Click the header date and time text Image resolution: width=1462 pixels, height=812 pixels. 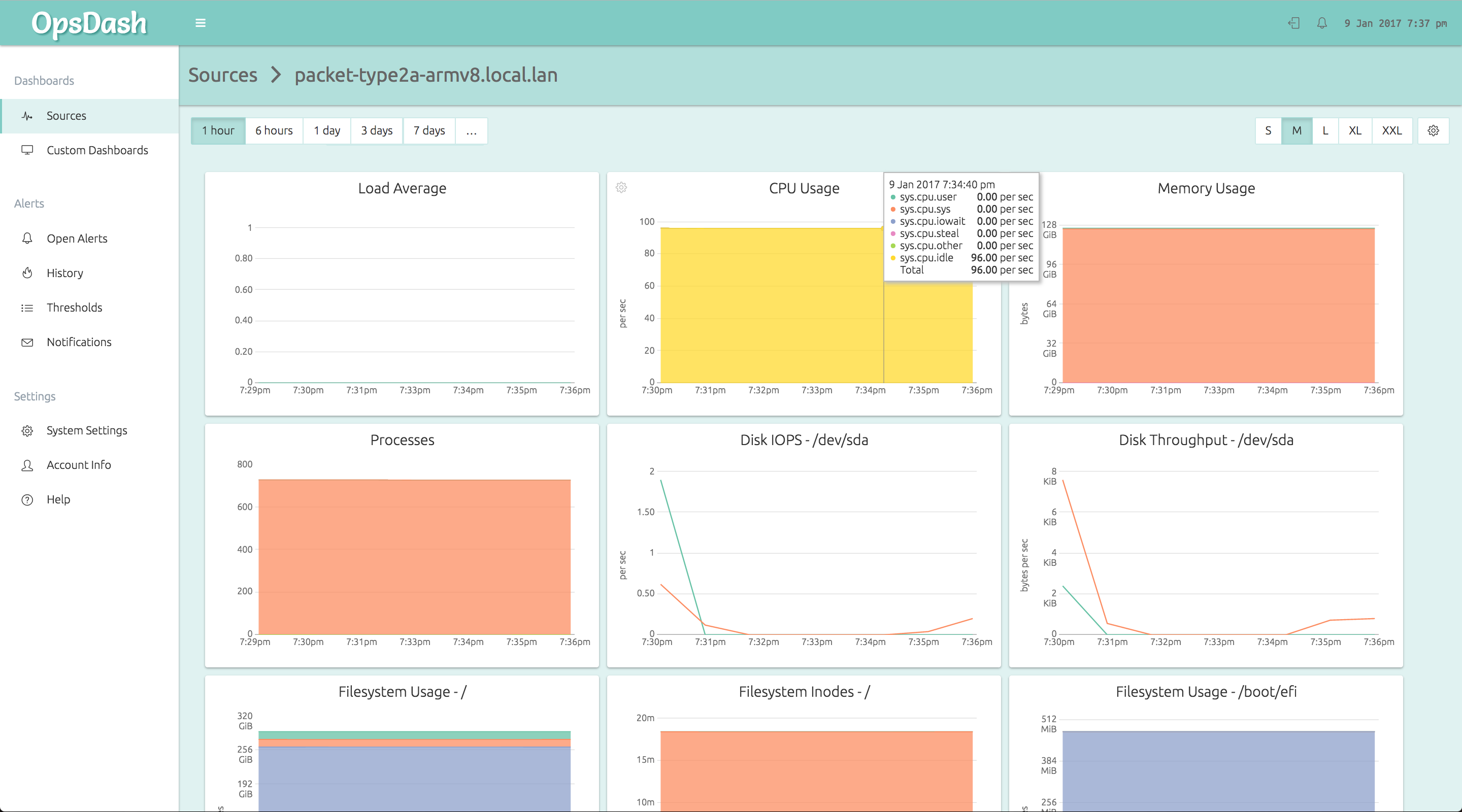(1395, 23)
